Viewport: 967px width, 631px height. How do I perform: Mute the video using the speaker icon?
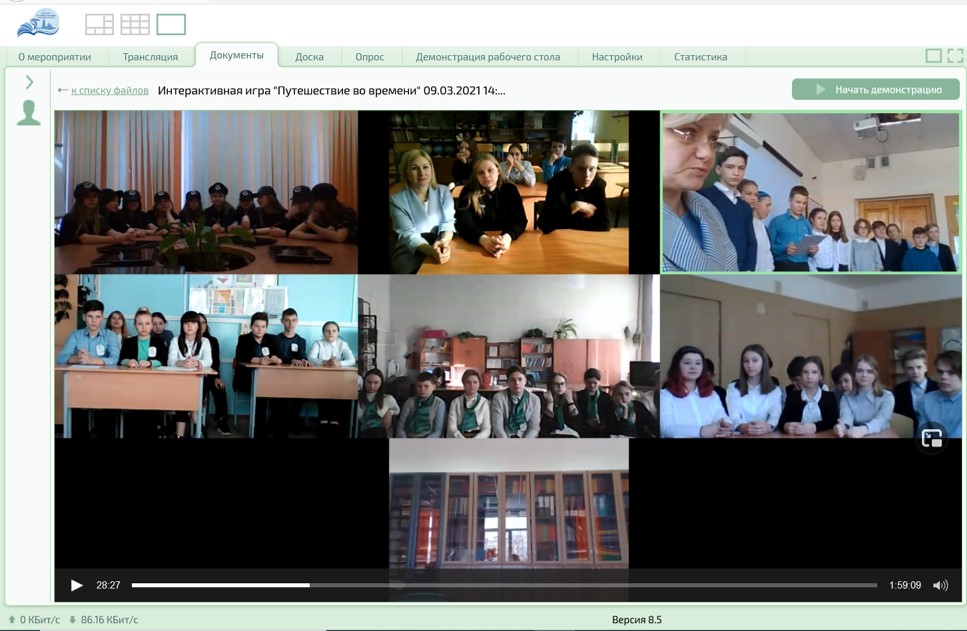[x=940, y=585]
